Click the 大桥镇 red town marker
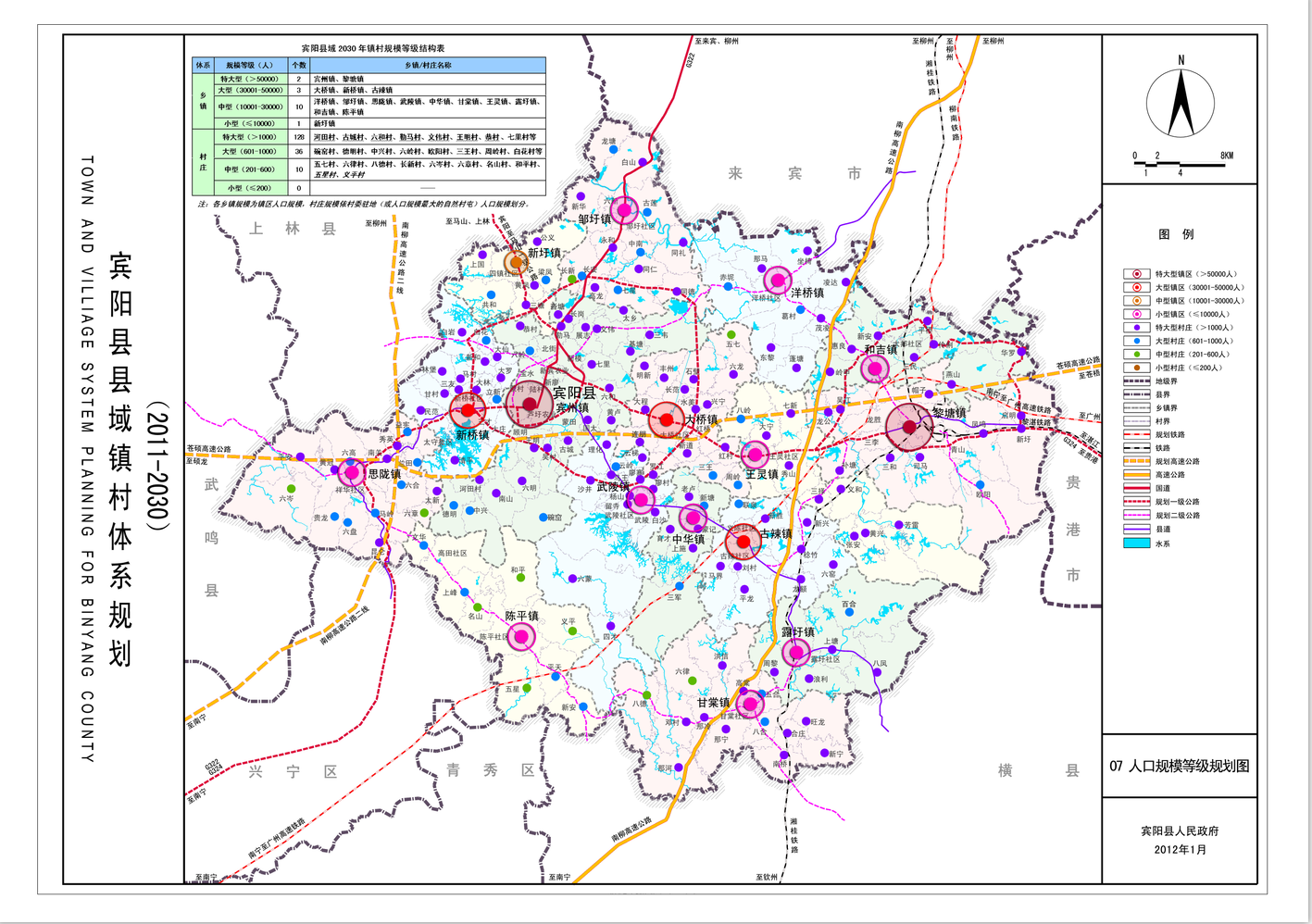 tap(667, 419)
